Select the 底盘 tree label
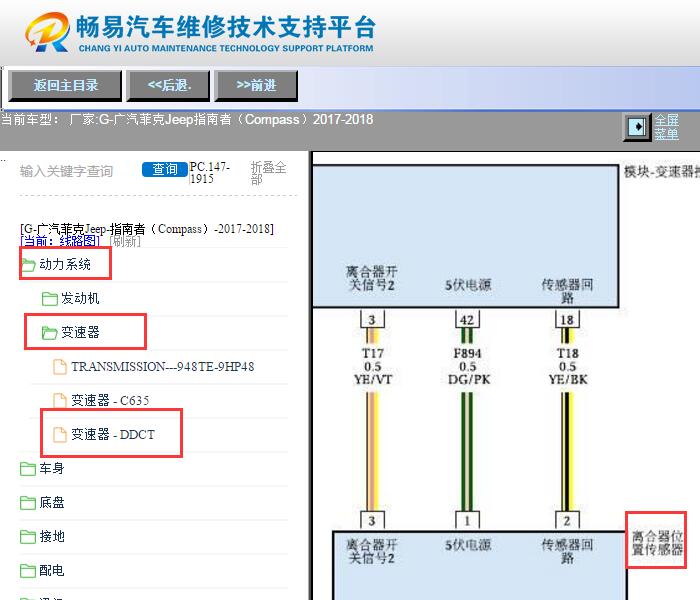 tap(52, 502)
